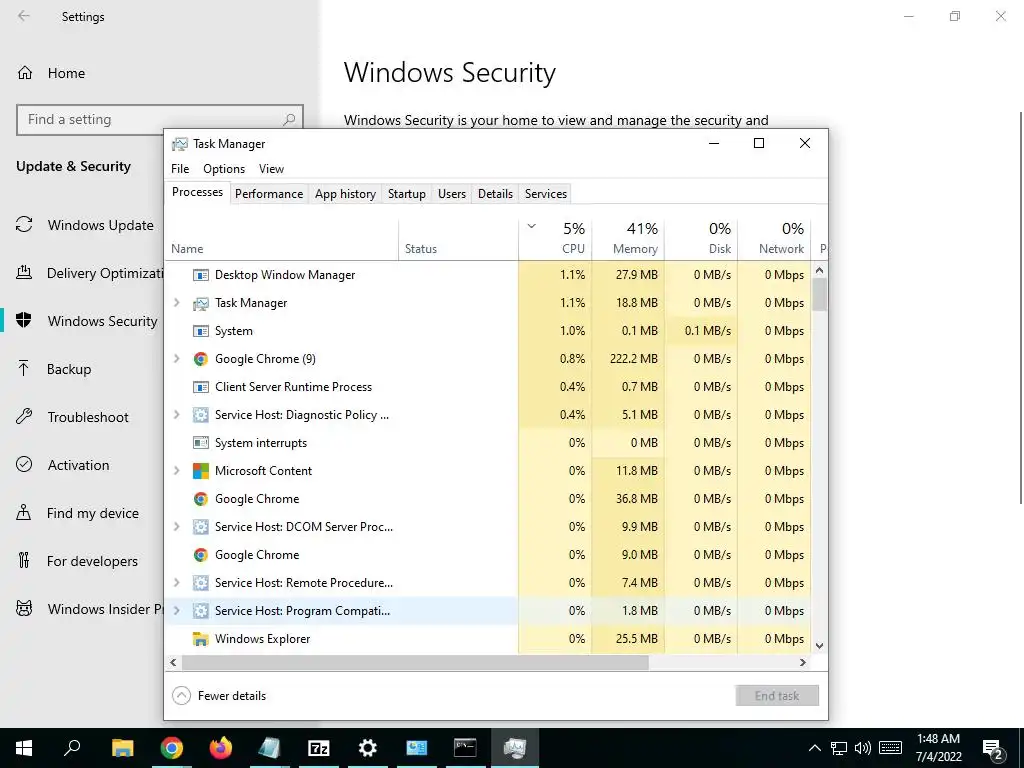The height and width of the screenshot is (768, 1024).
Task: Open the Options menu
Action: [x=224, y=168]
